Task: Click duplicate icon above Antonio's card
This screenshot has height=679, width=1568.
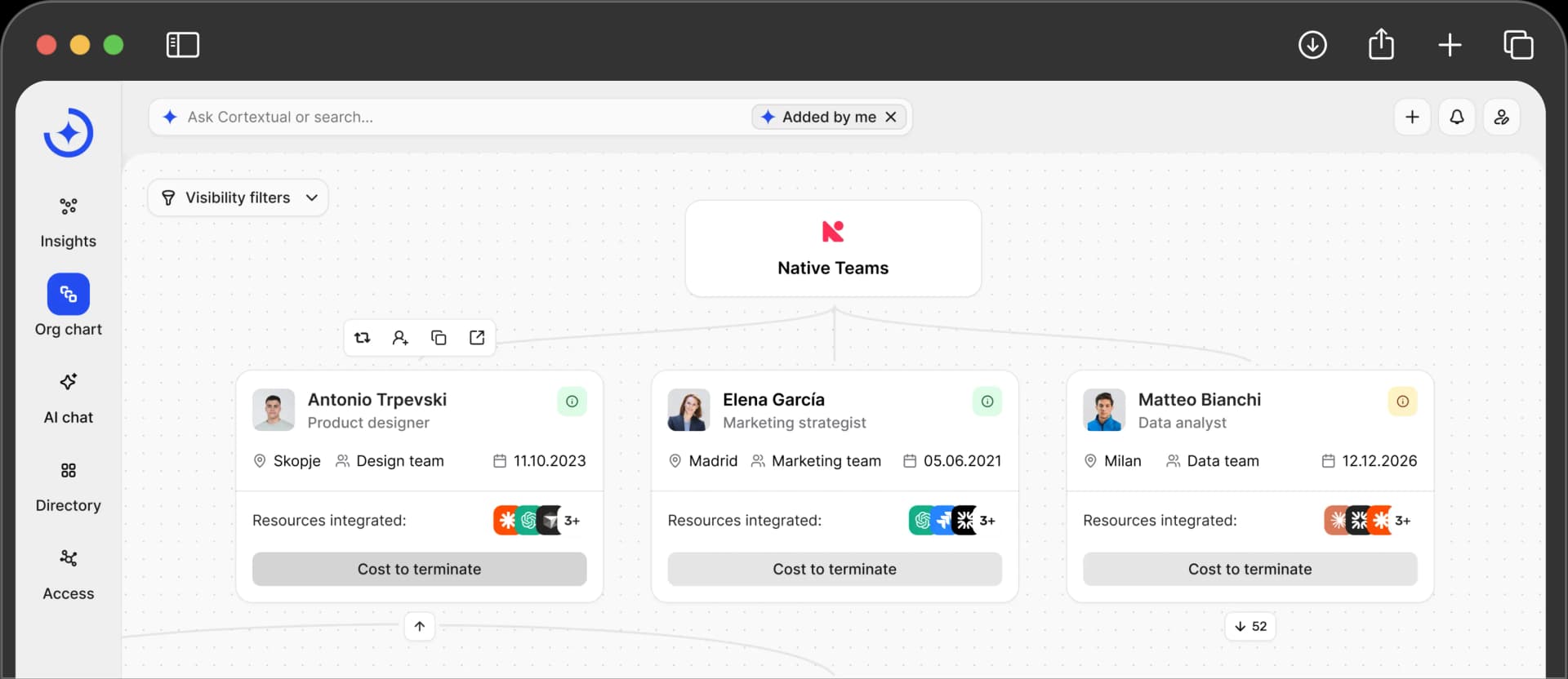Action: [x=439, y=338]
